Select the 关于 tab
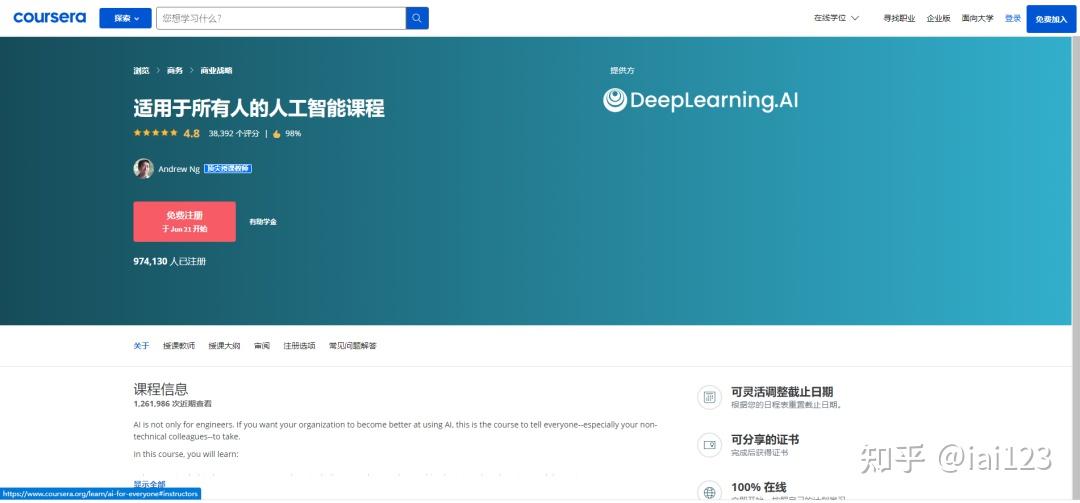 [x=141, y=346]
